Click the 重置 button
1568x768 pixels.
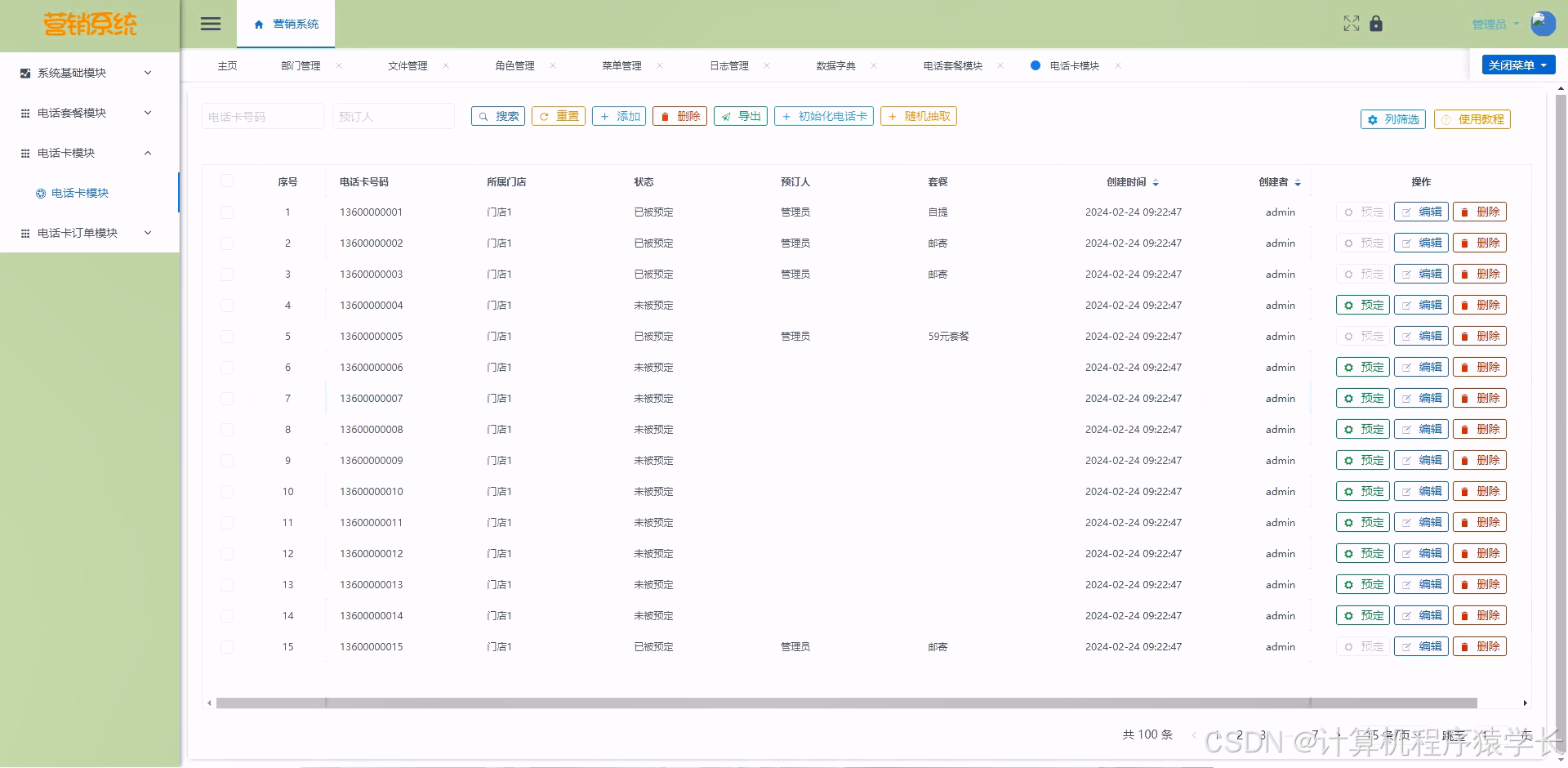pyautogui.click(x=559, y=116)
